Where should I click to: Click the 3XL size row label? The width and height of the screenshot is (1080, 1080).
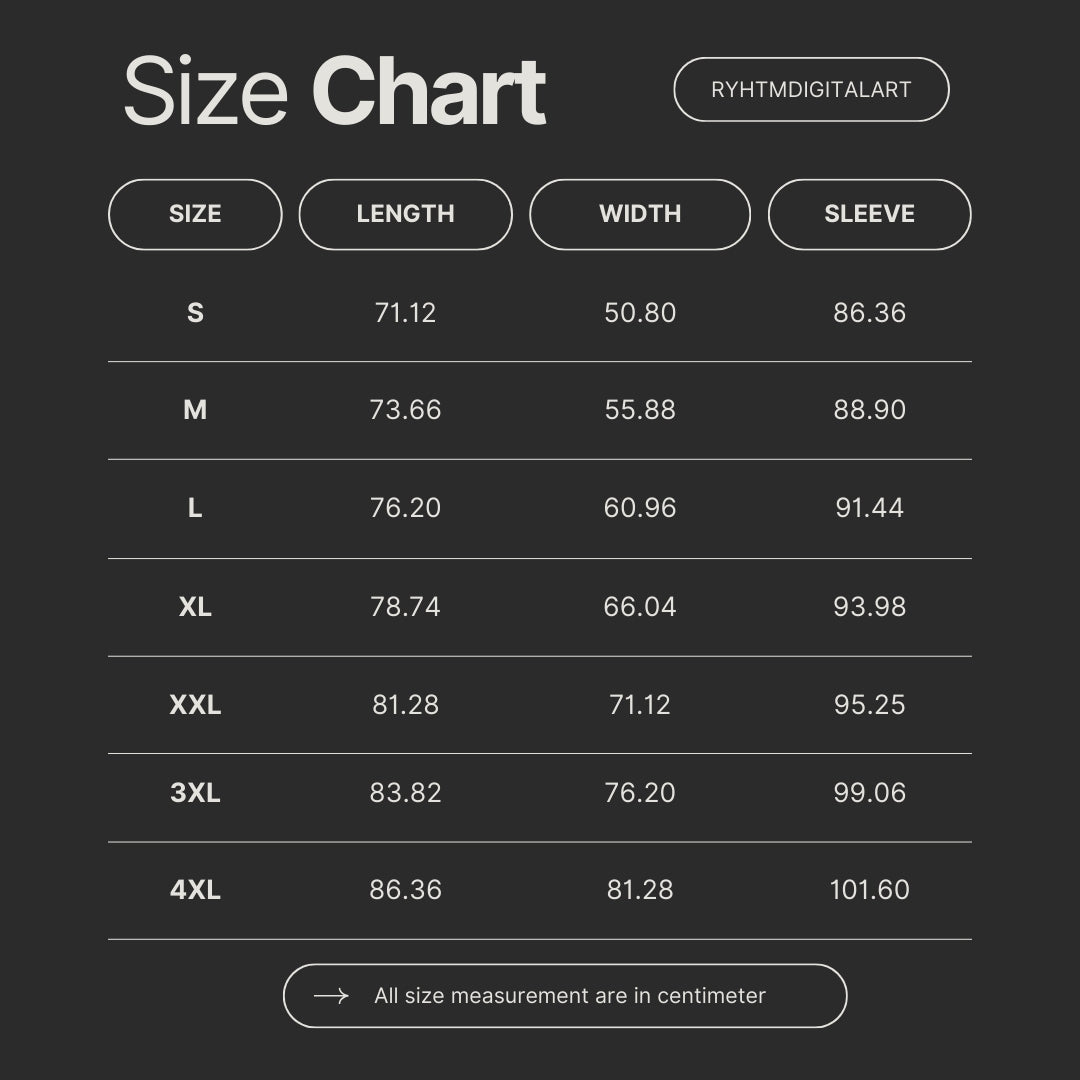(195, 793)
